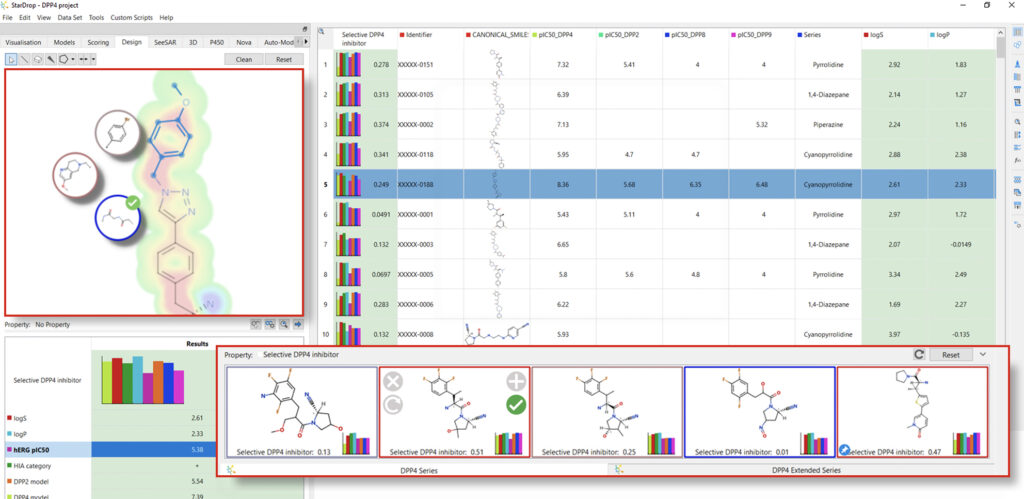Select the DPP4 Extended Series tab
Image resolution: width=1024 pixels, height=499 pixels.
804,469
